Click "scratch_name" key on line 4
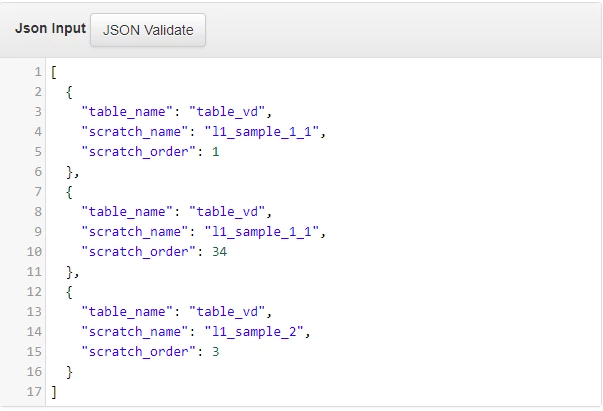This screenshot has height=411, width=603. pos(135,132)
